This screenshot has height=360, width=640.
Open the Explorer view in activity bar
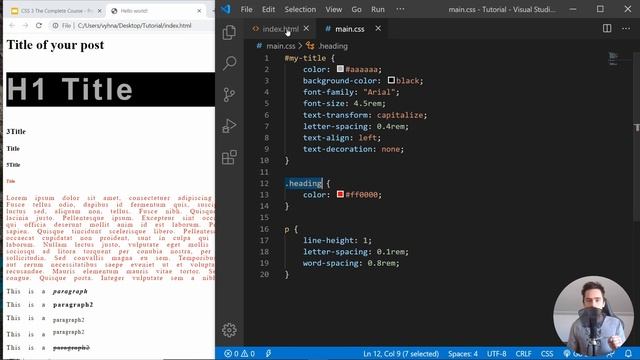click(229, 32)
